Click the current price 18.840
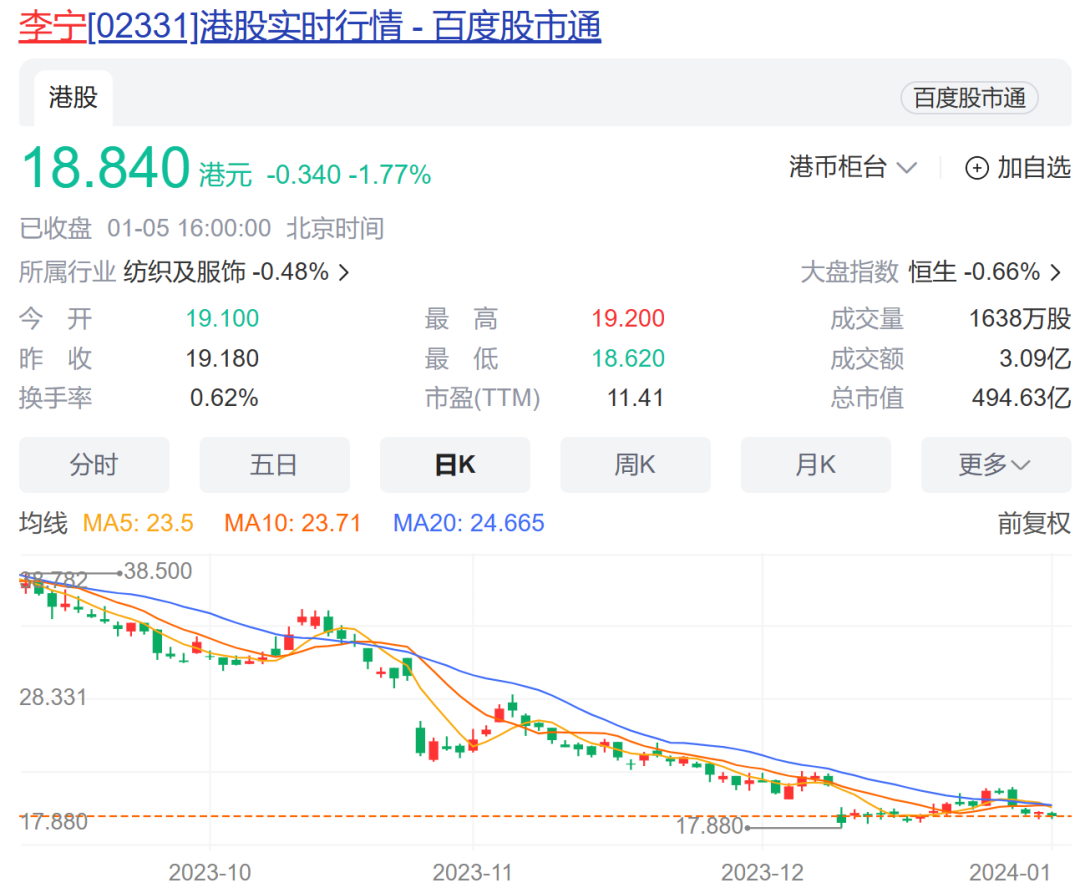 [x=105, y=167]
